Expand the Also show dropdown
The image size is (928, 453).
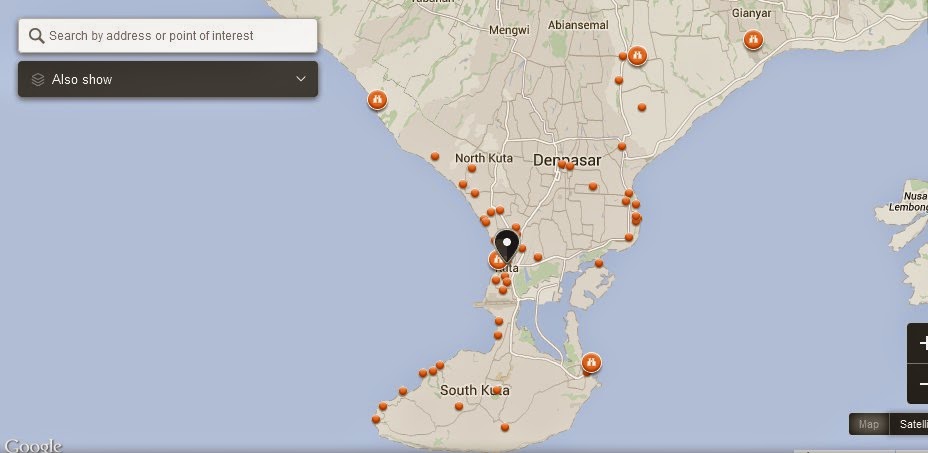click(168, 79)
